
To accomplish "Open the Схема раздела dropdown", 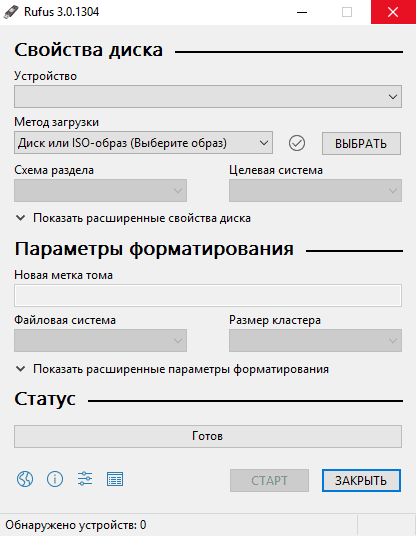I will (100, 190).
